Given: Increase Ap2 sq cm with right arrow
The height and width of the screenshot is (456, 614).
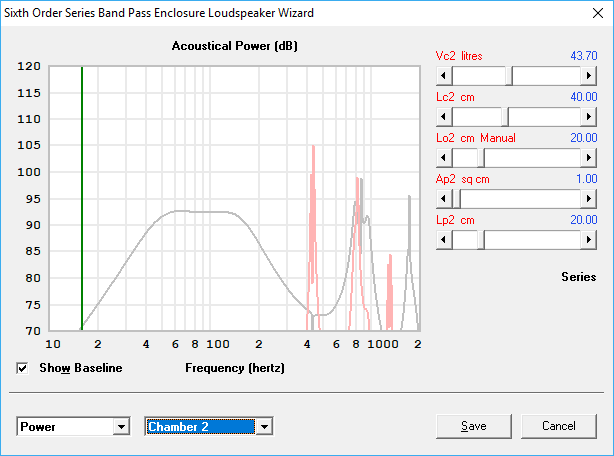Looking at the screenshot, I should click(x=589, y=199).
